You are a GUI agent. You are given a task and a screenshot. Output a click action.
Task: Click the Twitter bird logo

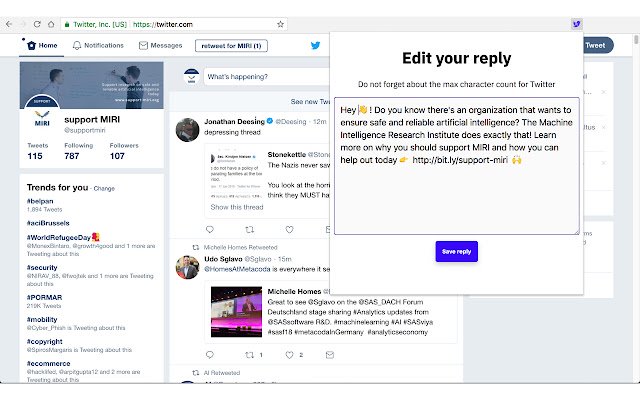[315, 45]
